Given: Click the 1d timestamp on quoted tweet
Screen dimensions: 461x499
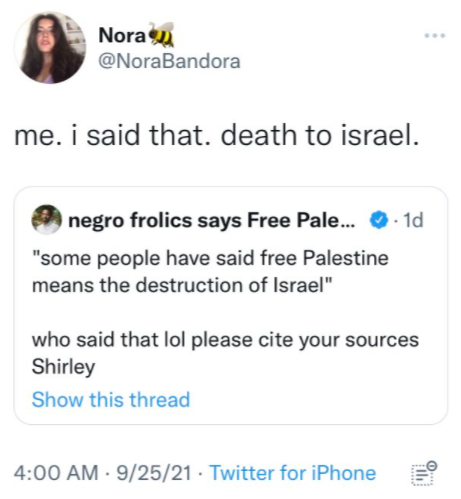Looking at the screenshot, I should click(x=413, y=220).
